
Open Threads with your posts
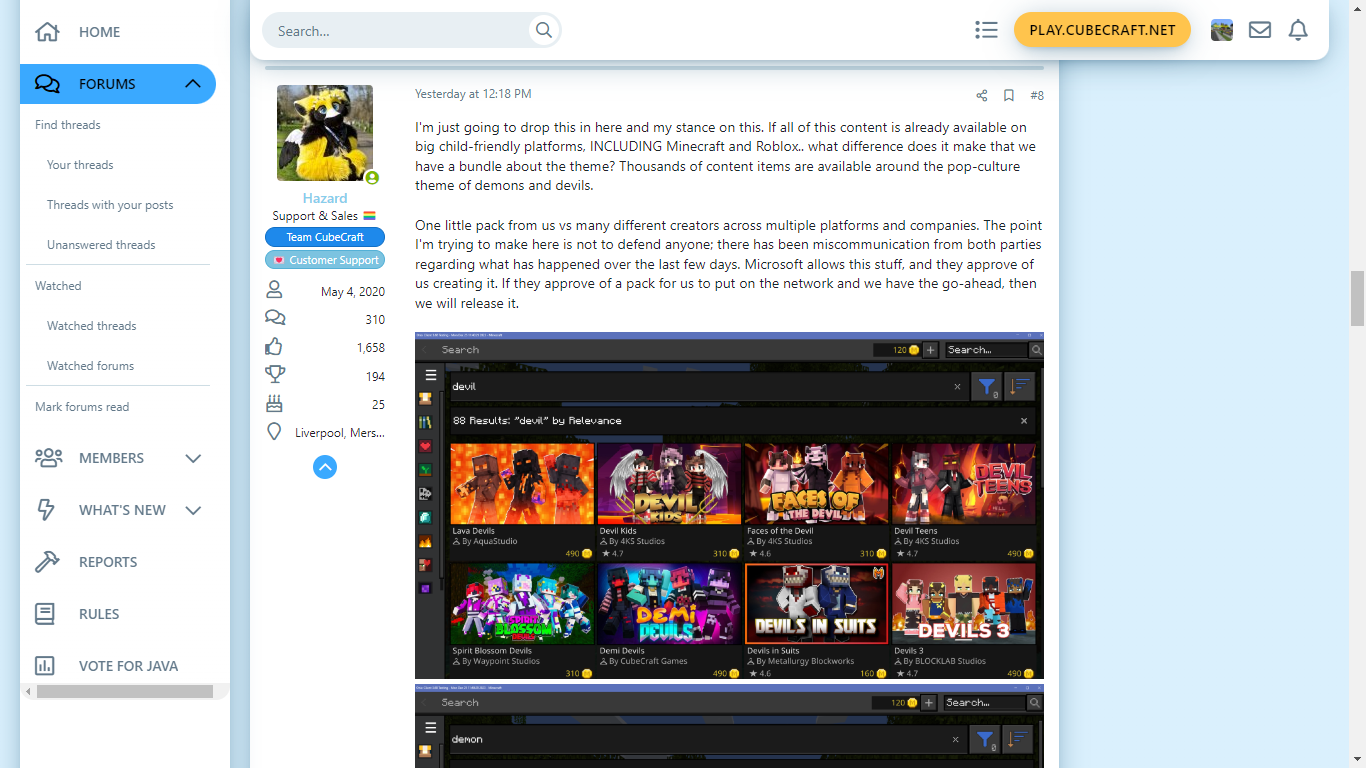(x=110, y=205)
